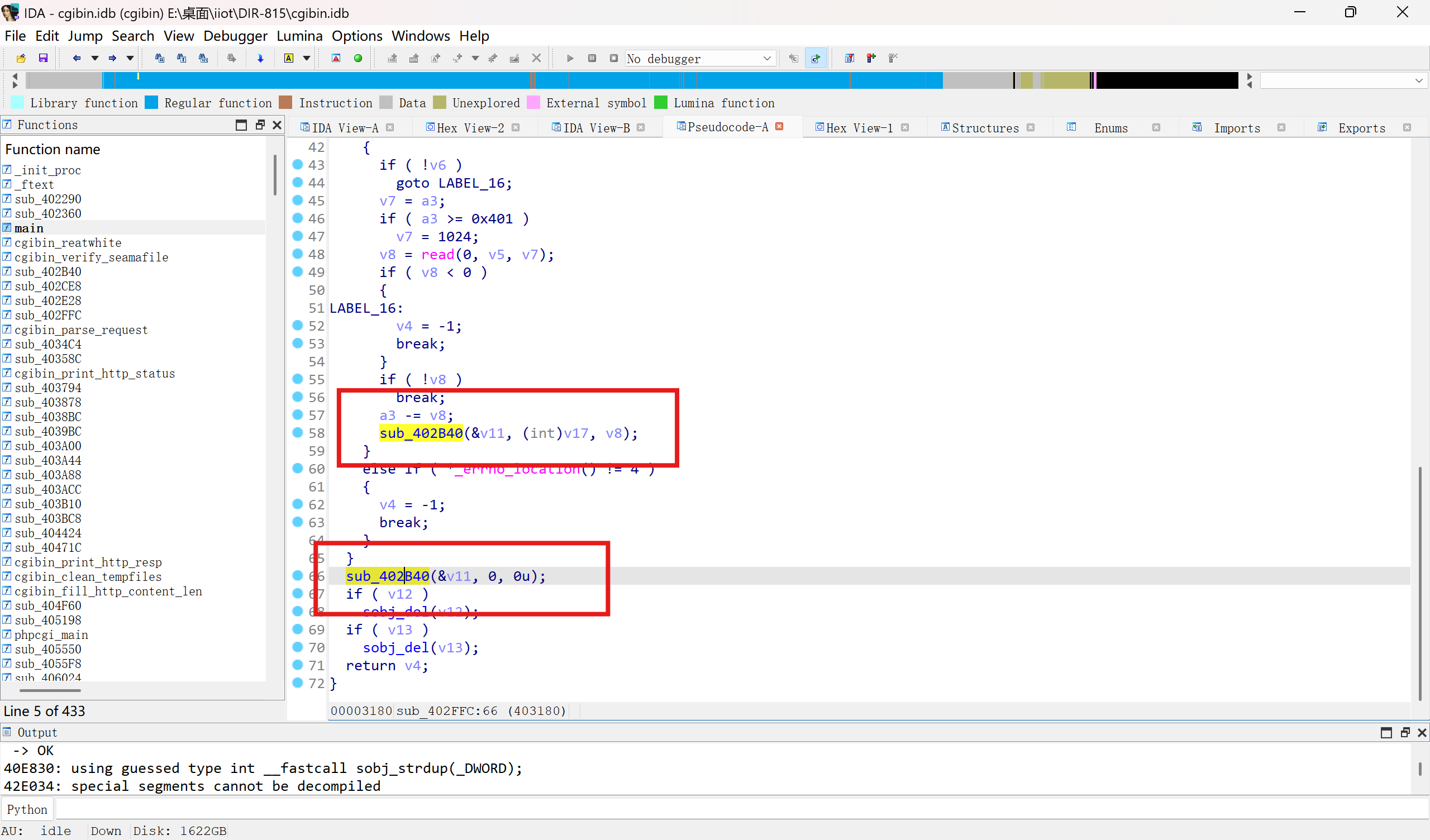Click the highlighted green arrow debugger icon

point(816,58)
